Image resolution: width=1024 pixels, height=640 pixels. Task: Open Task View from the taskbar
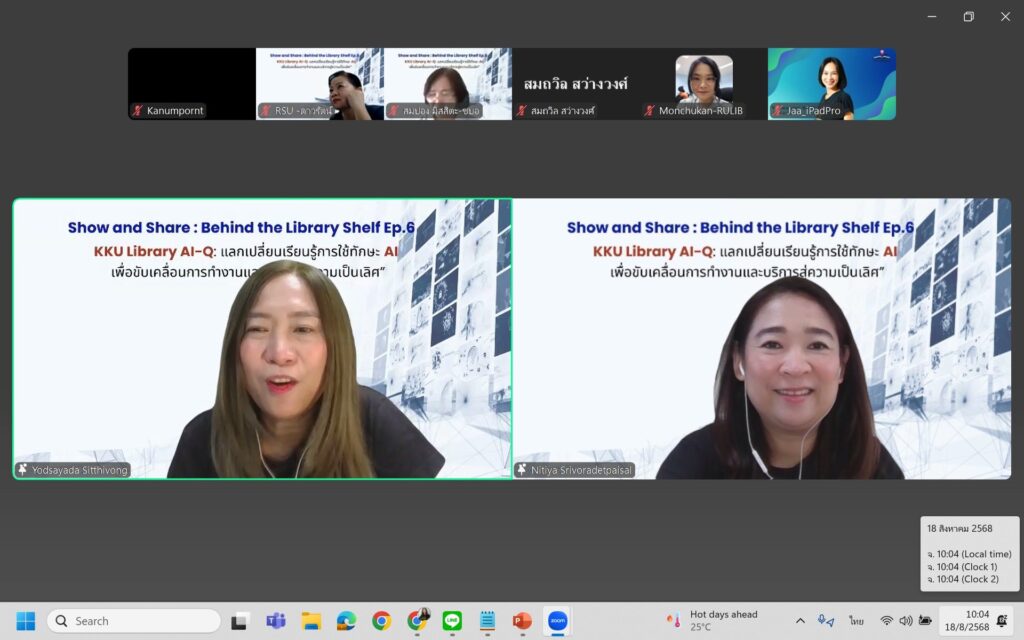coord(239,621)
